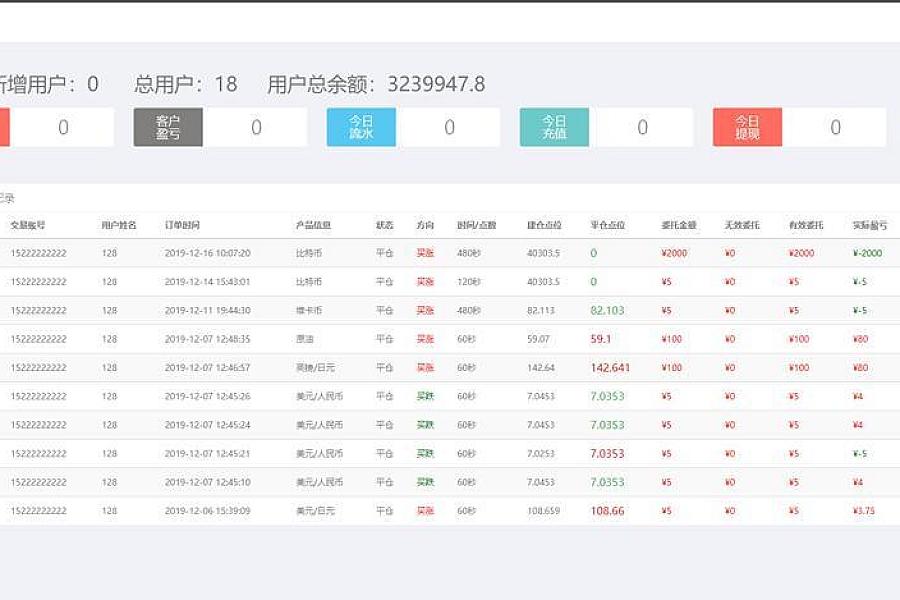
Task: Click the blue 今日流水 stat tile
Action: tap(361, 127)
